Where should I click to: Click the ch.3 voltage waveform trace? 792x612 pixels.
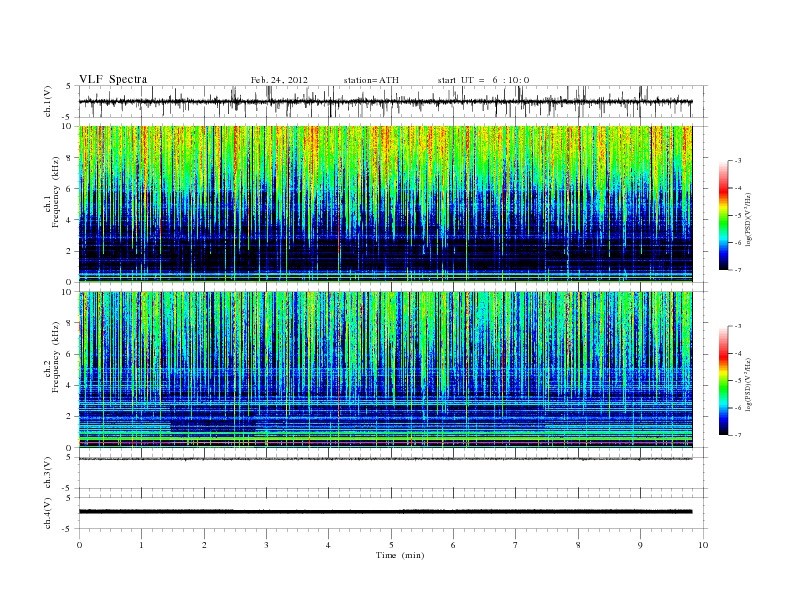[385, 459]
